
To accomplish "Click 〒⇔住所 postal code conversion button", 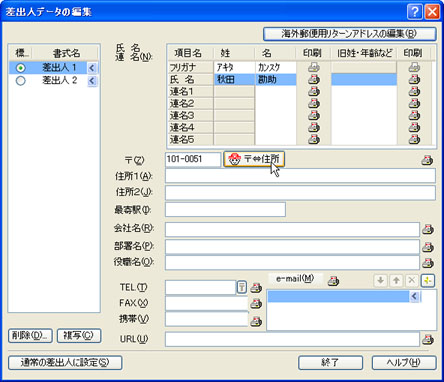I will [254, 159].
